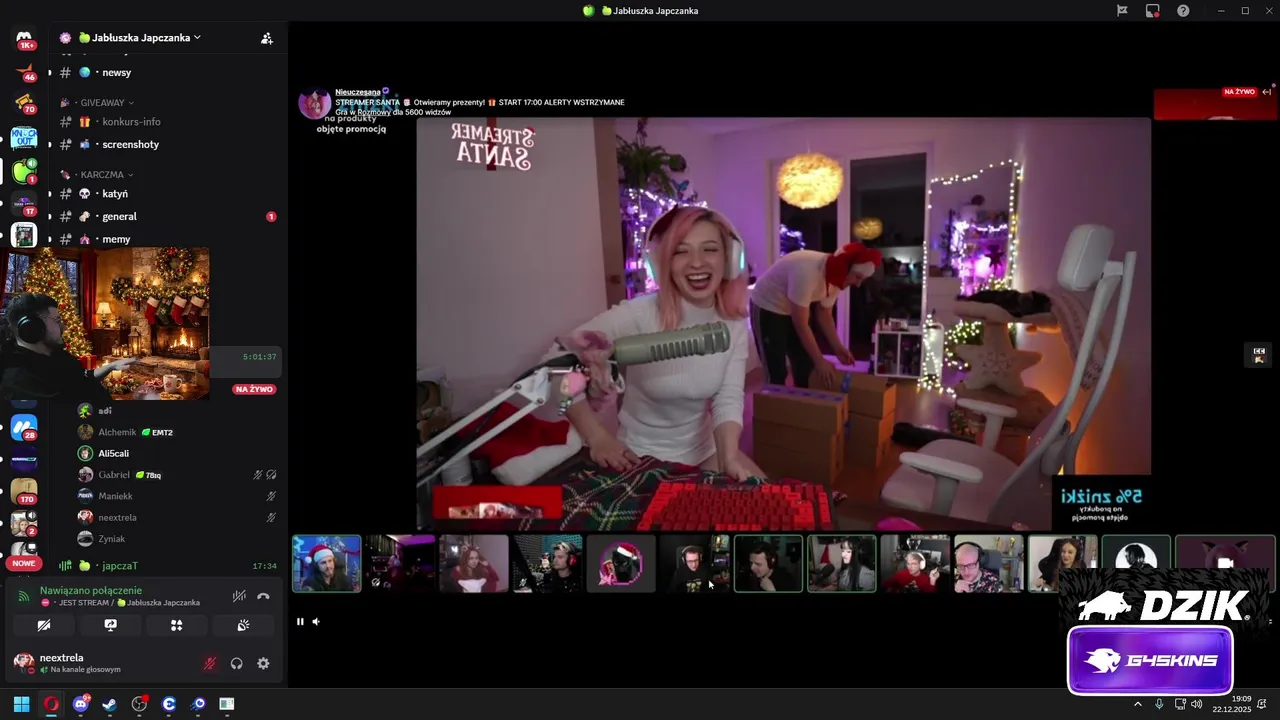Click the red NOWE unread indicator

tap(24, 563)
